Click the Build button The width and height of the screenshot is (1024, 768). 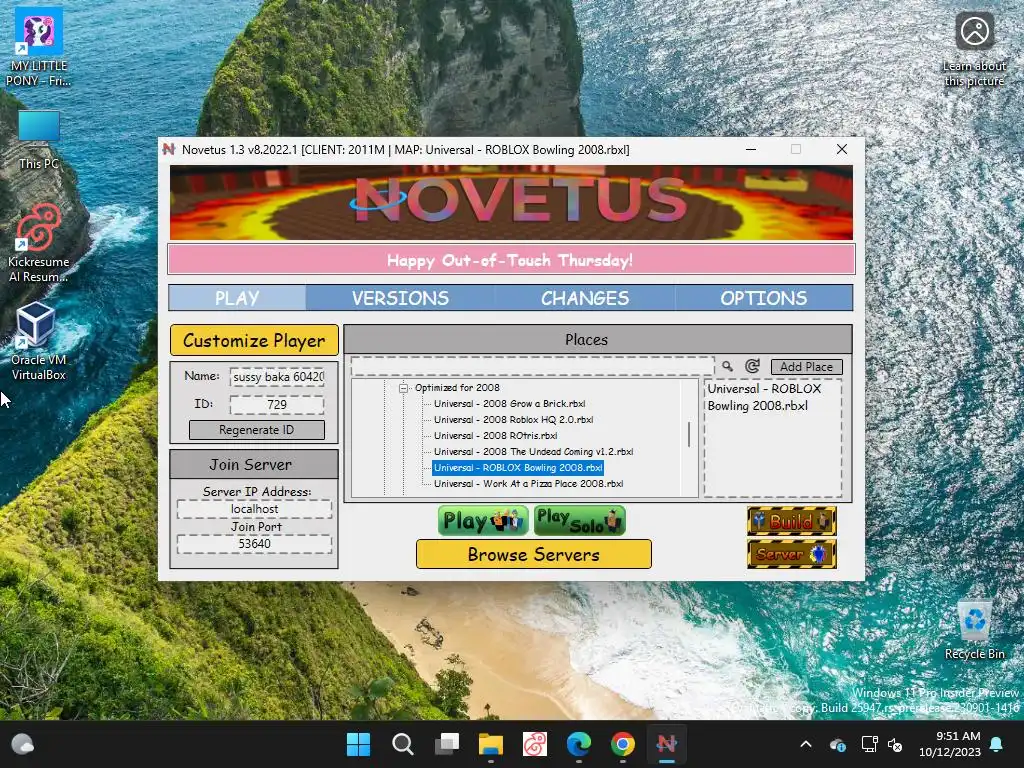tap(792, 521)
